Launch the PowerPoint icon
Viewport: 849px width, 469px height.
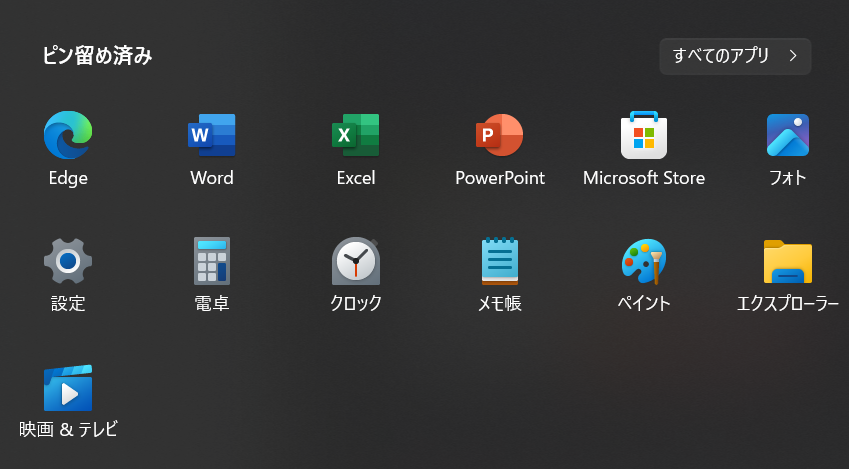[x=500, y=135]
